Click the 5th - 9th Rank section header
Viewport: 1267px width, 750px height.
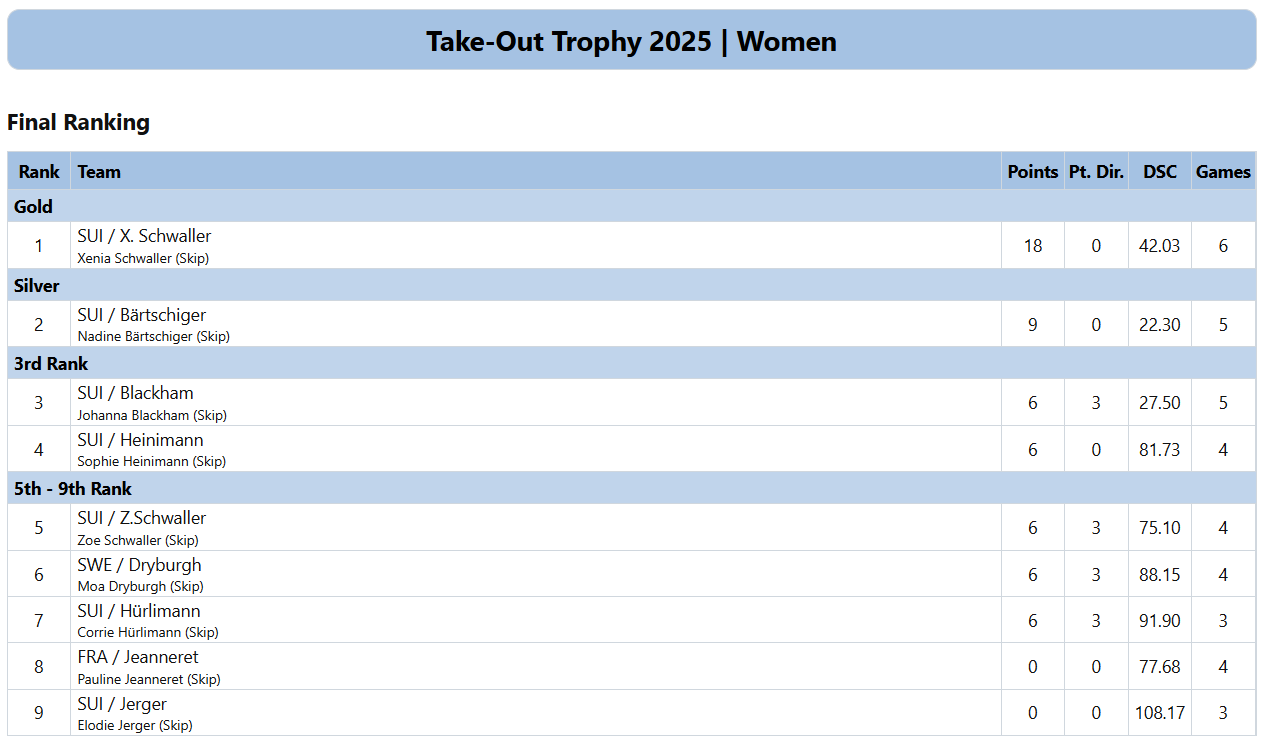click(73, 489)
